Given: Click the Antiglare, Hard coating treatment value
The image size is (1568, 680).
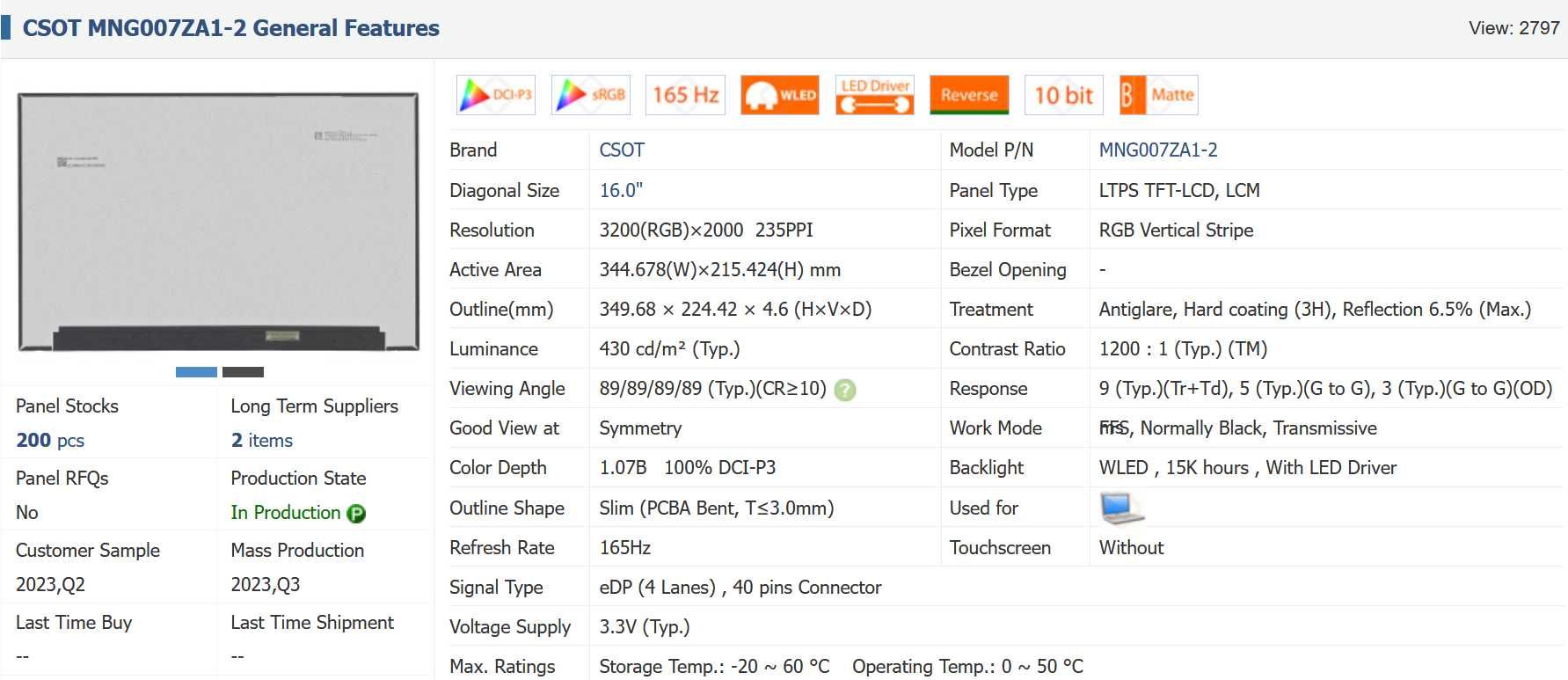Looking at the screenshot, I should click(x=1316, y=310).
